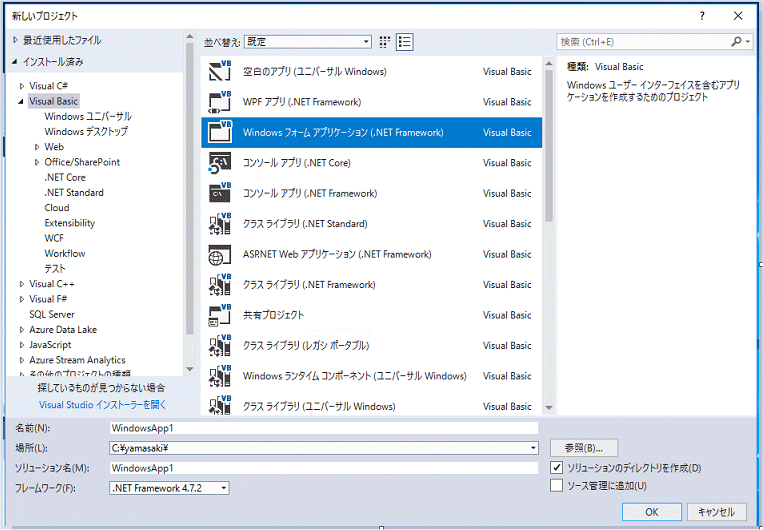Switch to medium icons list view
763x530 pixels.
(x=404, y=42)
